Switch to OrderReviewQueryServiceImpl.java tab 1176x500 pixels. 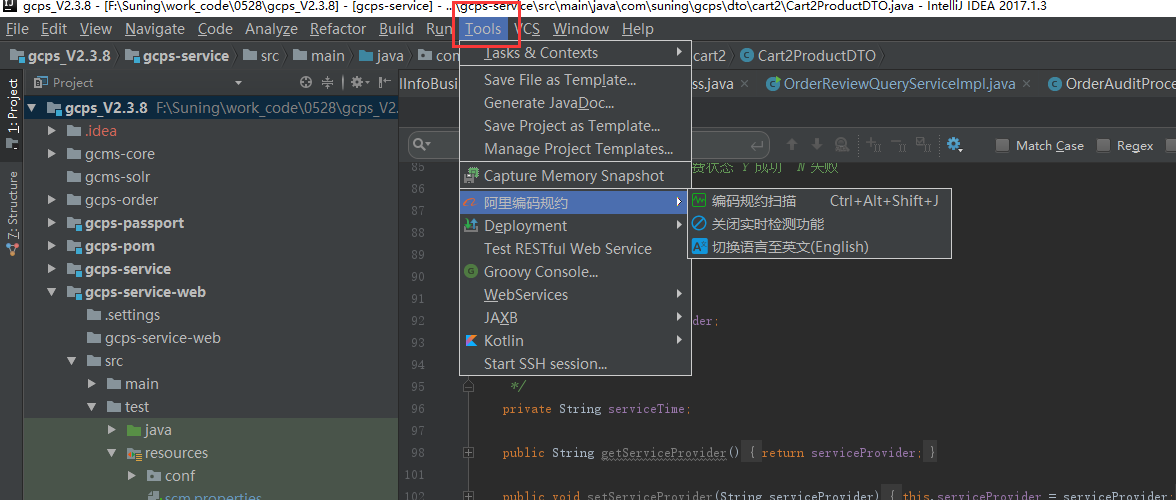click(898, 84)
